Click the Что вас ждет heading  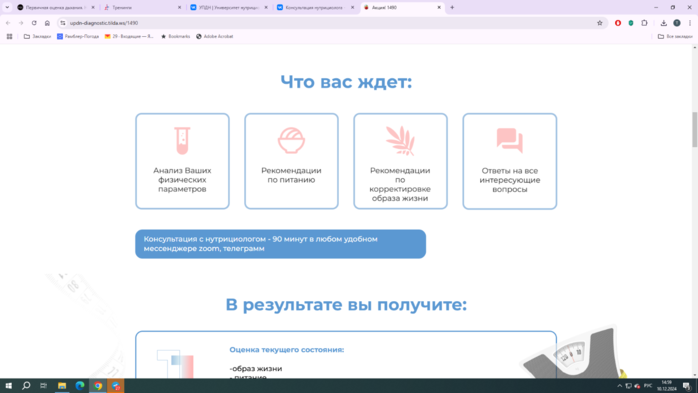[x=346, y=82]
